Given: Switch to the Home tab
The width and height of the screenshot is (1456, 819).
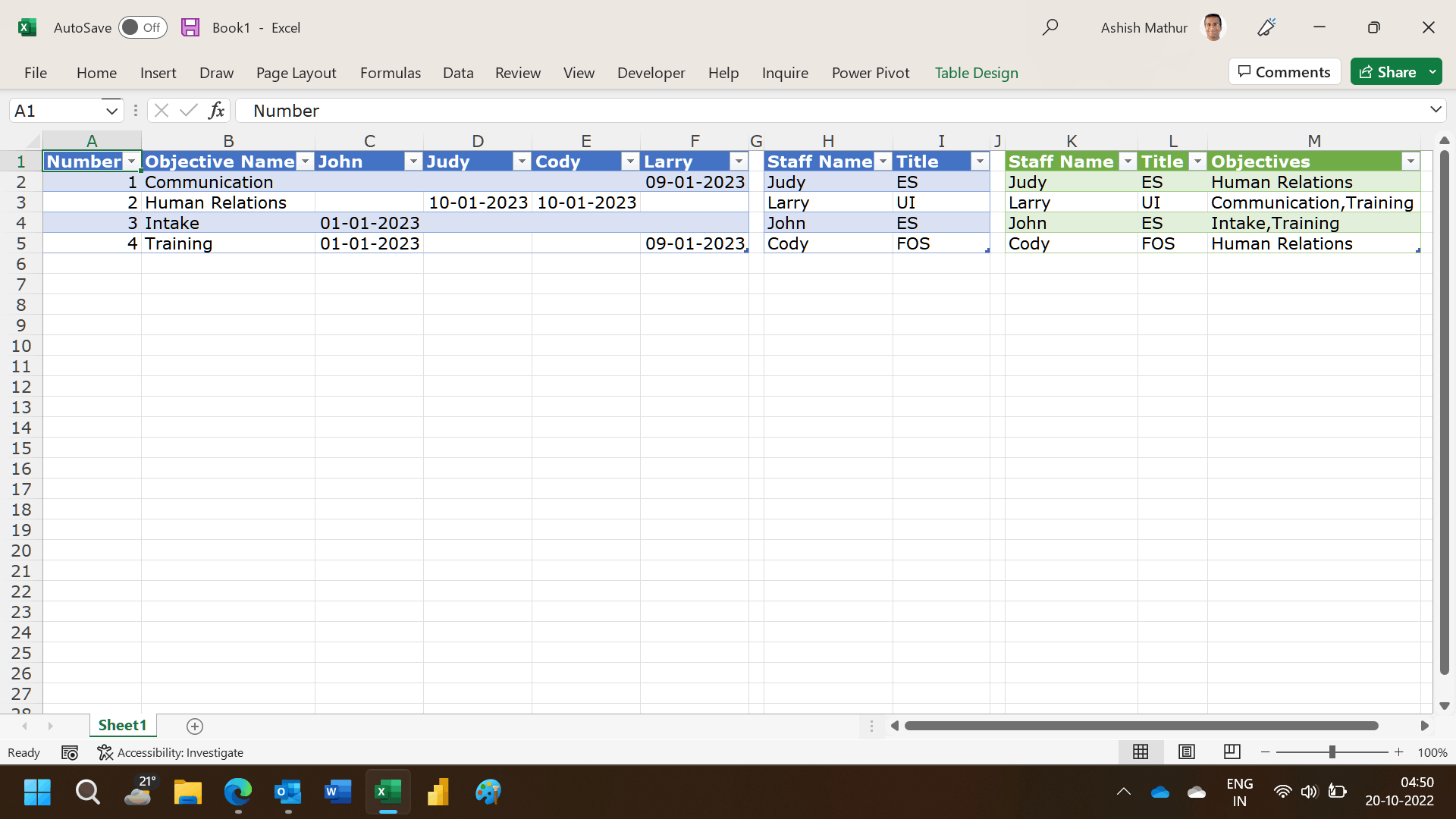Looking at the screenshot, I should tap(96, 73).
